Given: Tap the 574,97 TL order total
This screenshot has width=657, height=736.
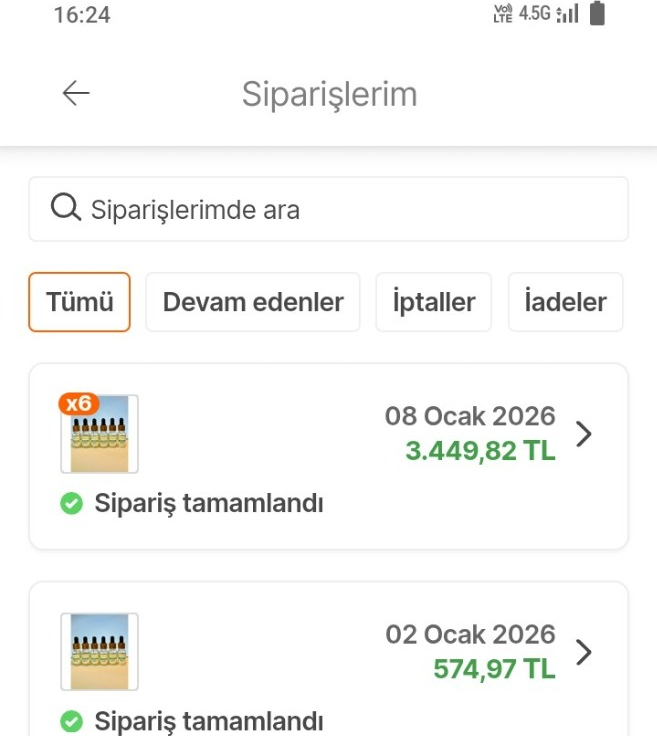Looking at the screenshot, I should pyautogui.click(x=494, y=669).
